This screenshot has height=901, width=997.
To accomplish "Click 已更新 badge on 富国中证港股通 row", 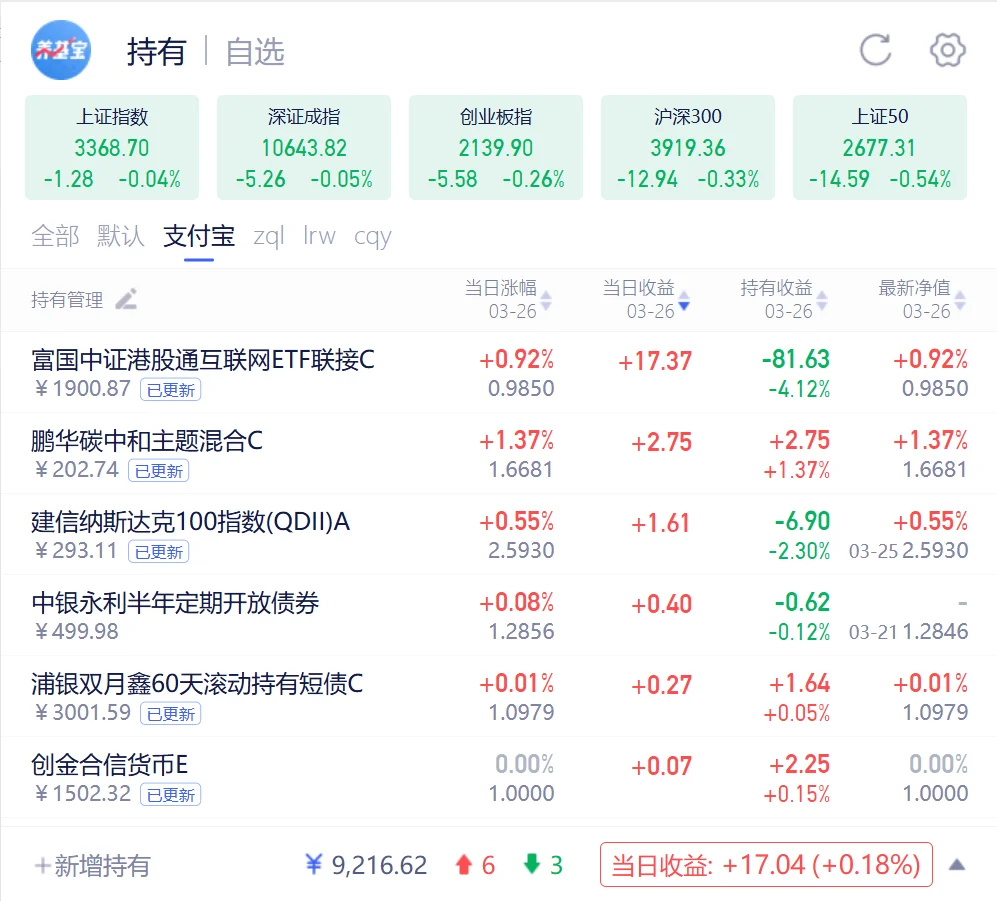I will 170,390.
